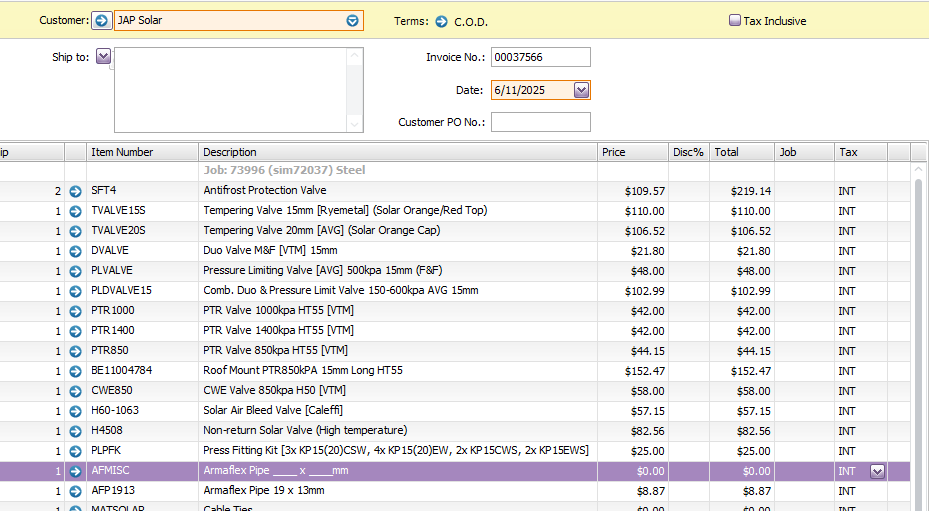Click the arrow icon beside PTR1000
The image size is (929, 511).
pos(75,311)
